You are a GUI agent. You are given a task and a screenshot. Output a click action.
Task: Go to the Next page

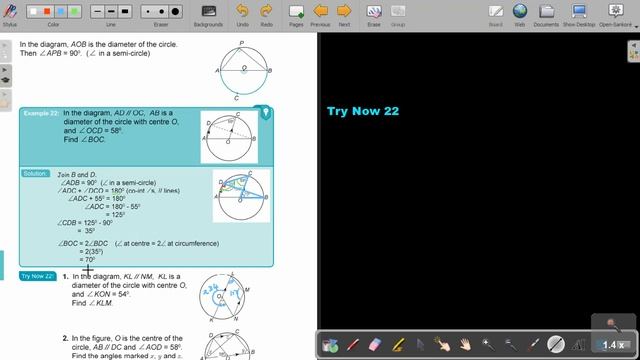[344, 15]
